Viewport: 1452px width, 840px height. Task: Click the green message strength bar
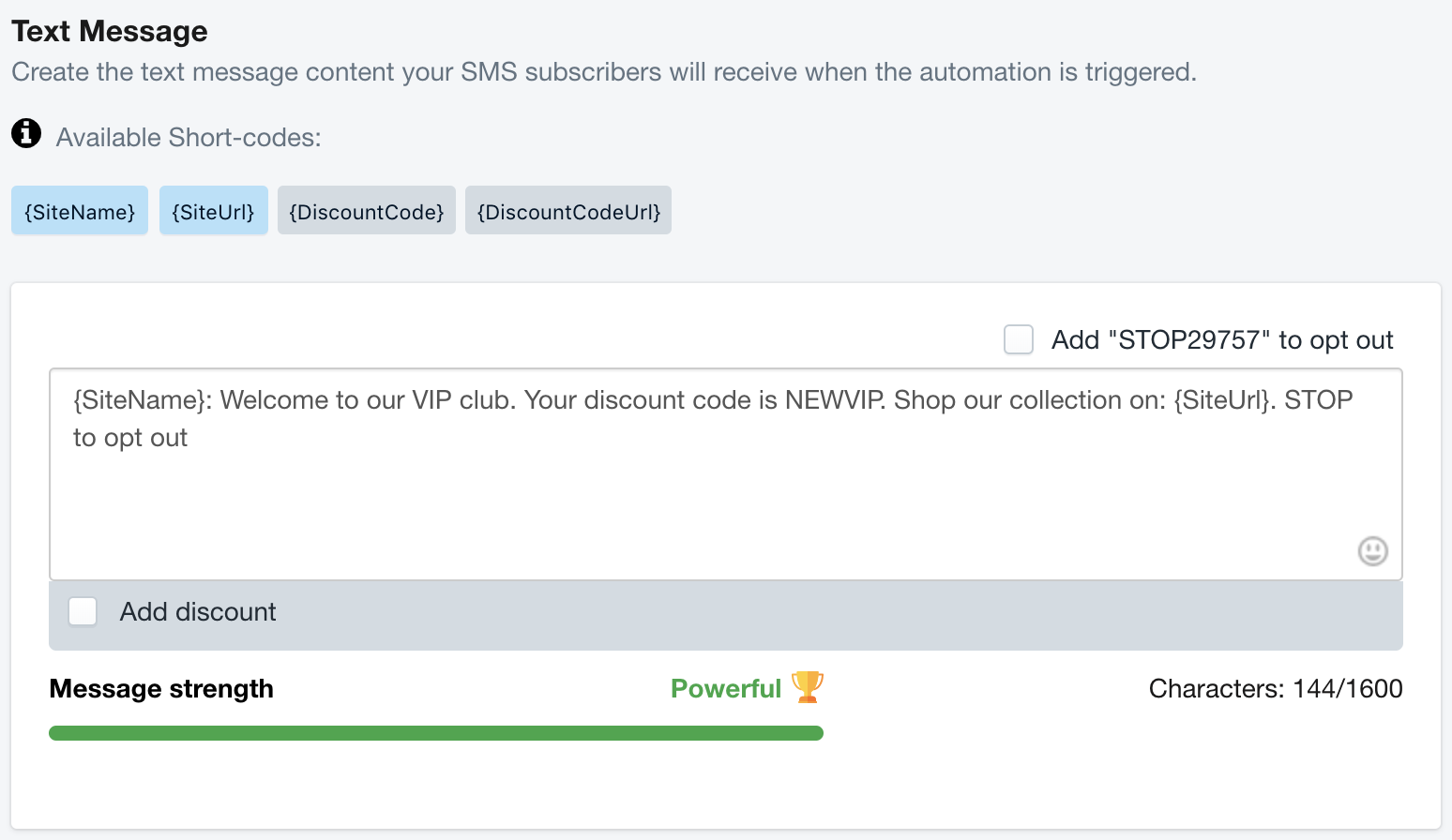436,733
